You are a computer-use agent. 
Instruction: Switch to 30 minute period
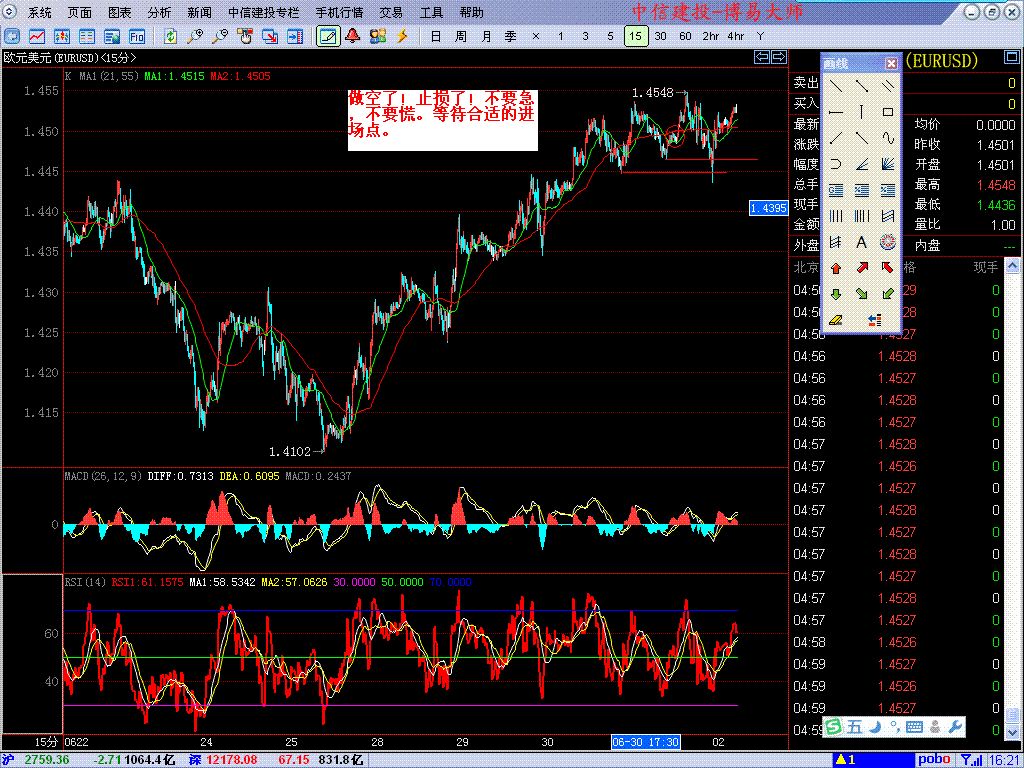coord(661,37)
